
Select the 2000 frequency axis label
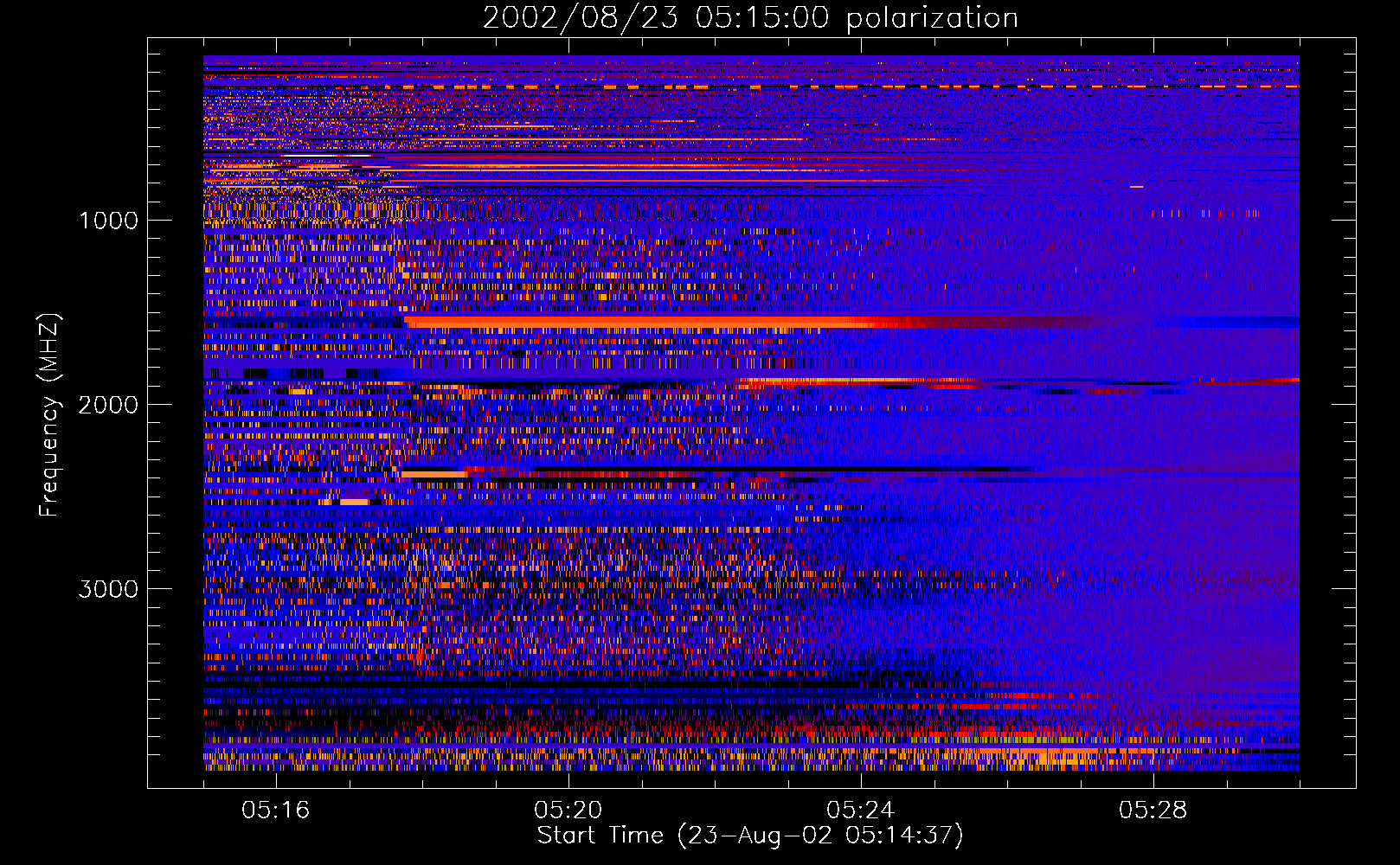[108, 405]
